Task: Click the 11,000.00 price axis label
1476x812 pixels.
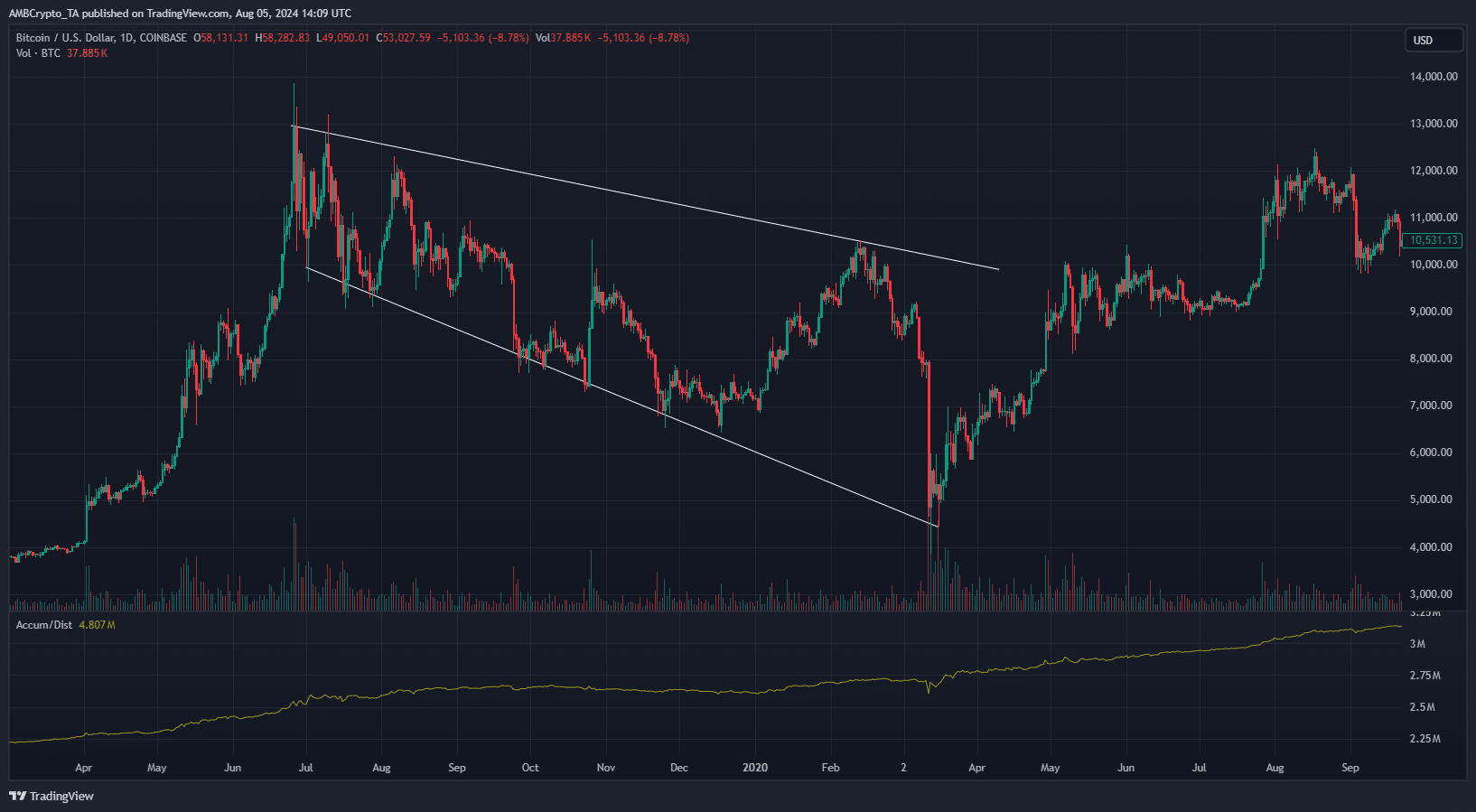Action: point(1434,218)
